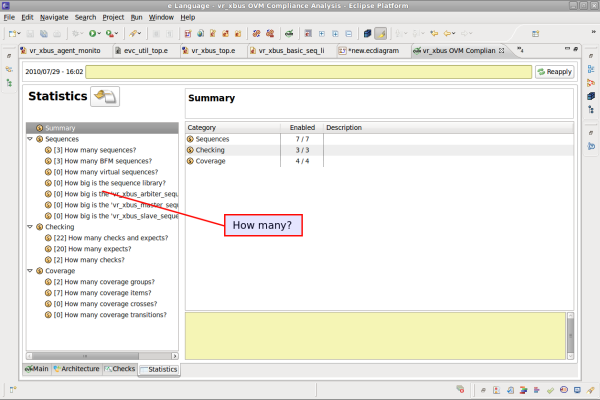Select the Checking row in the Summary table
Viewport: 600px width, 400px height.
211,150
